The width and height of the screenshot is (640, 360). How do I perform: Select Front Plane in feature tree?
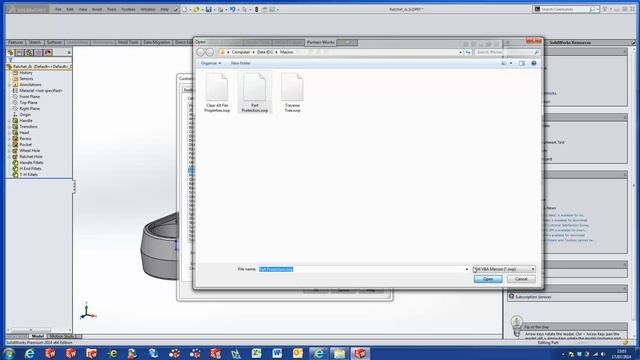[x=29, y=97]
